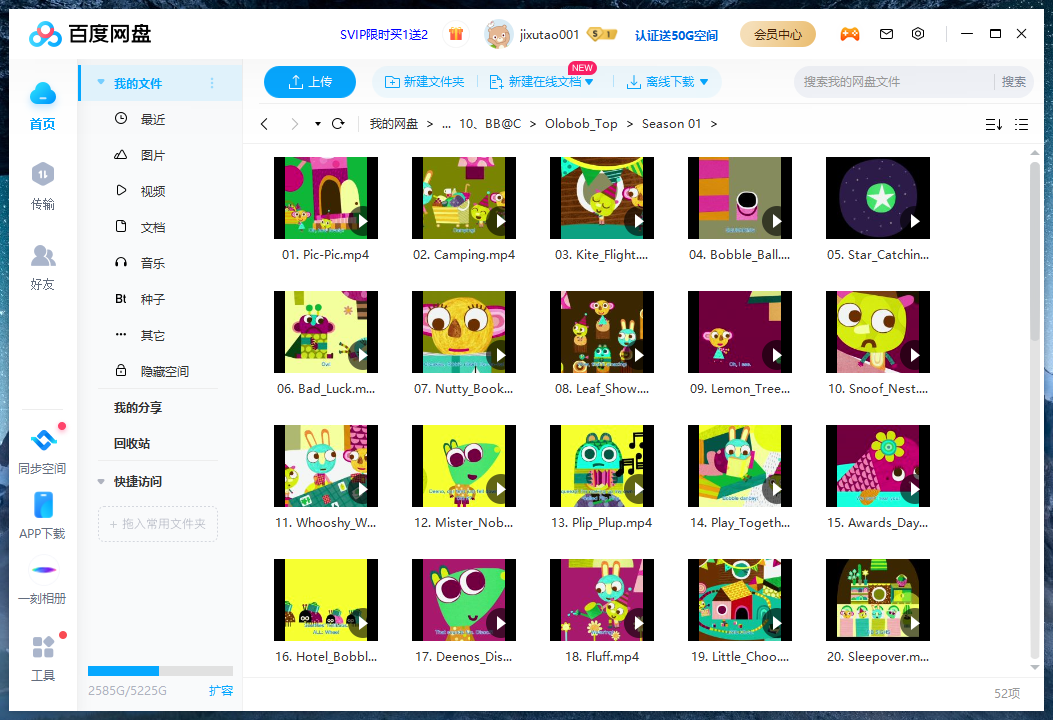Viewport: 1053px width, 720px height.
Task: Select the 13. Plip_Plup.mp4 thumbnail
Action: pos(602,465)
